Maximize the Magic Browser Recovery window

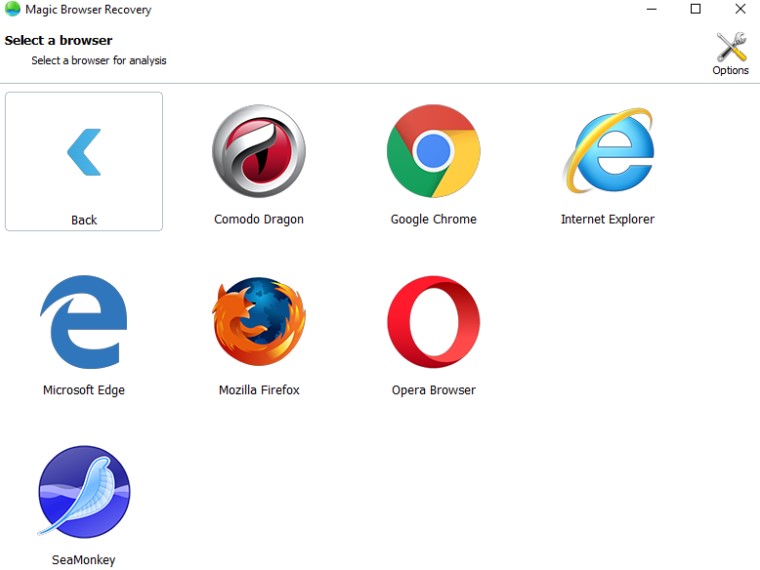tap(696, 9)
